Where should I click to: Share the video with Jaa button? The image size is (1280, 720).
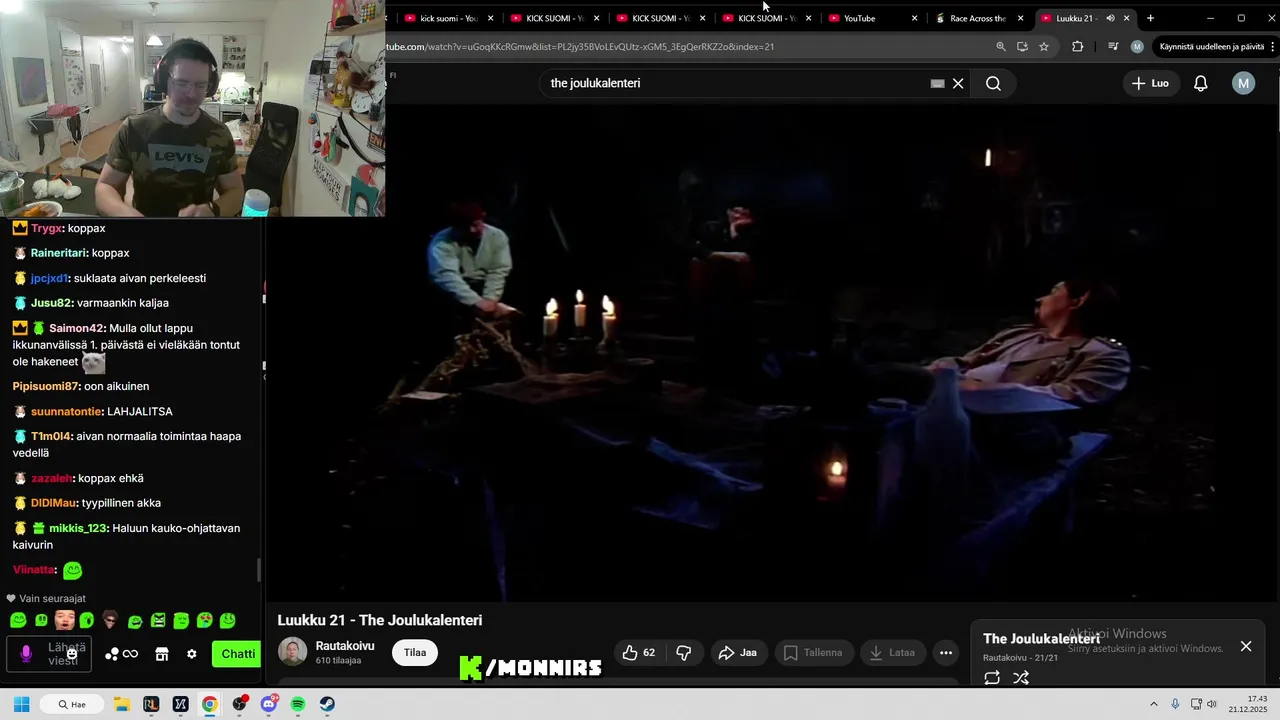coord(738,653)
